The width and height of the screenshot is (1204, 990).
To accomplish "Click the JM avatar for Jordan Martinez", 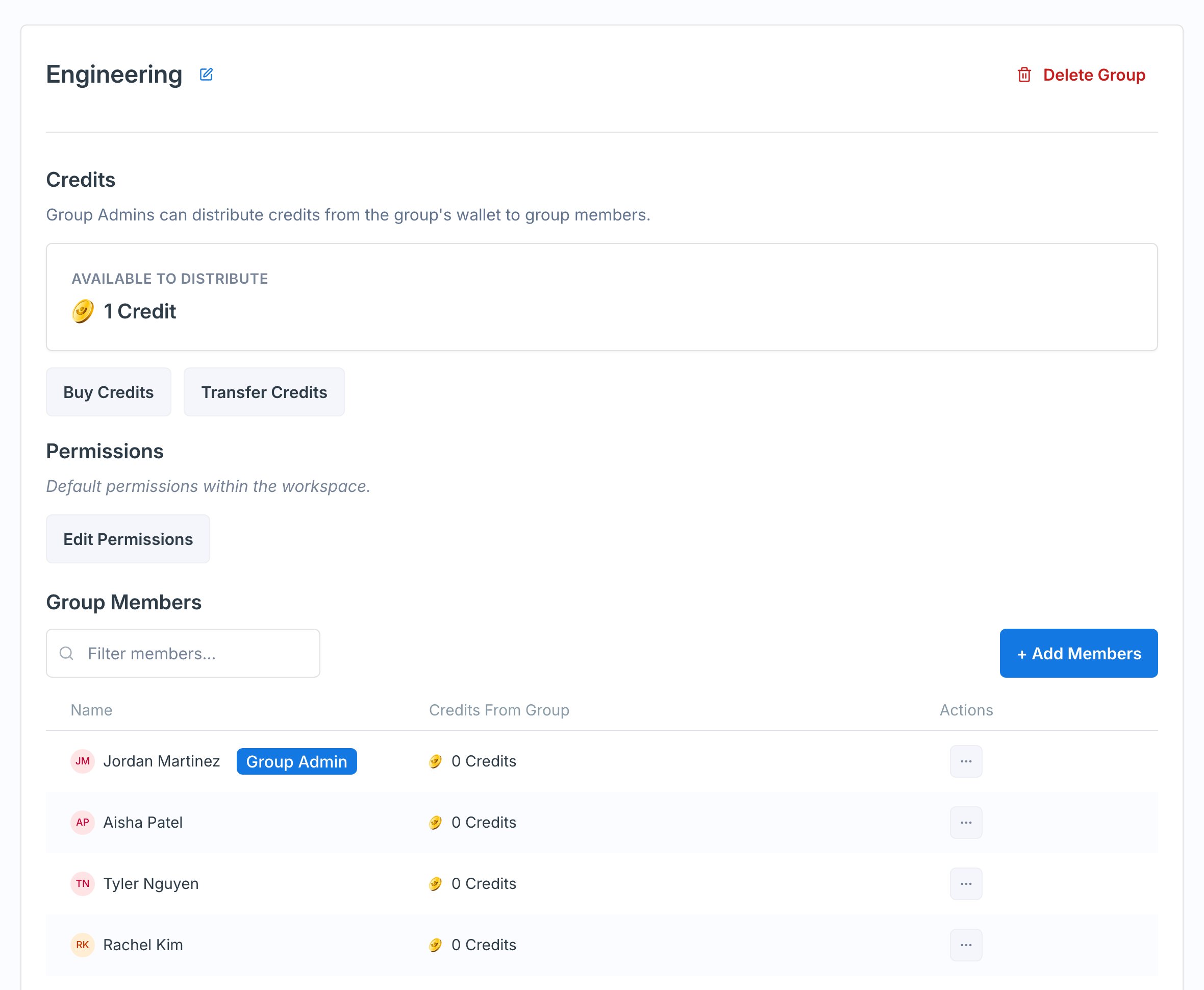I will click(83, 761).
